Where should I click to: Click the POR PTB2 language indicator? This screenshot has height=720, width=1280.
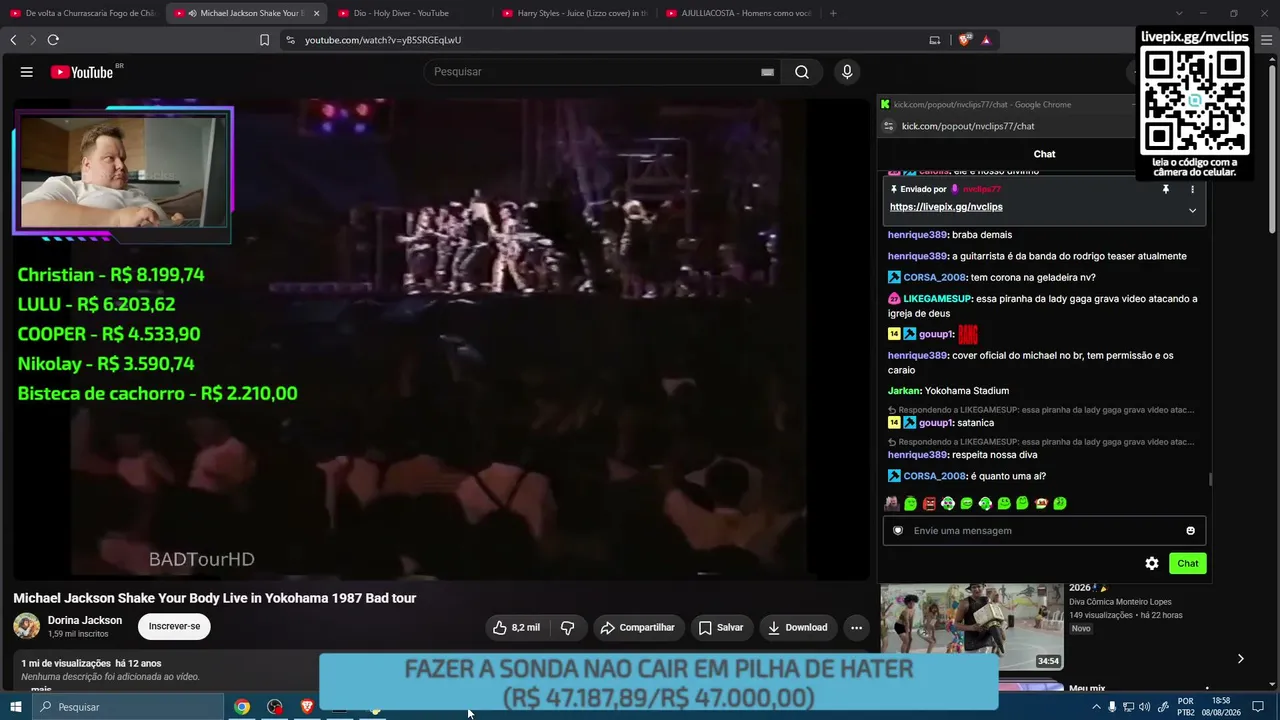point(1186,707)
